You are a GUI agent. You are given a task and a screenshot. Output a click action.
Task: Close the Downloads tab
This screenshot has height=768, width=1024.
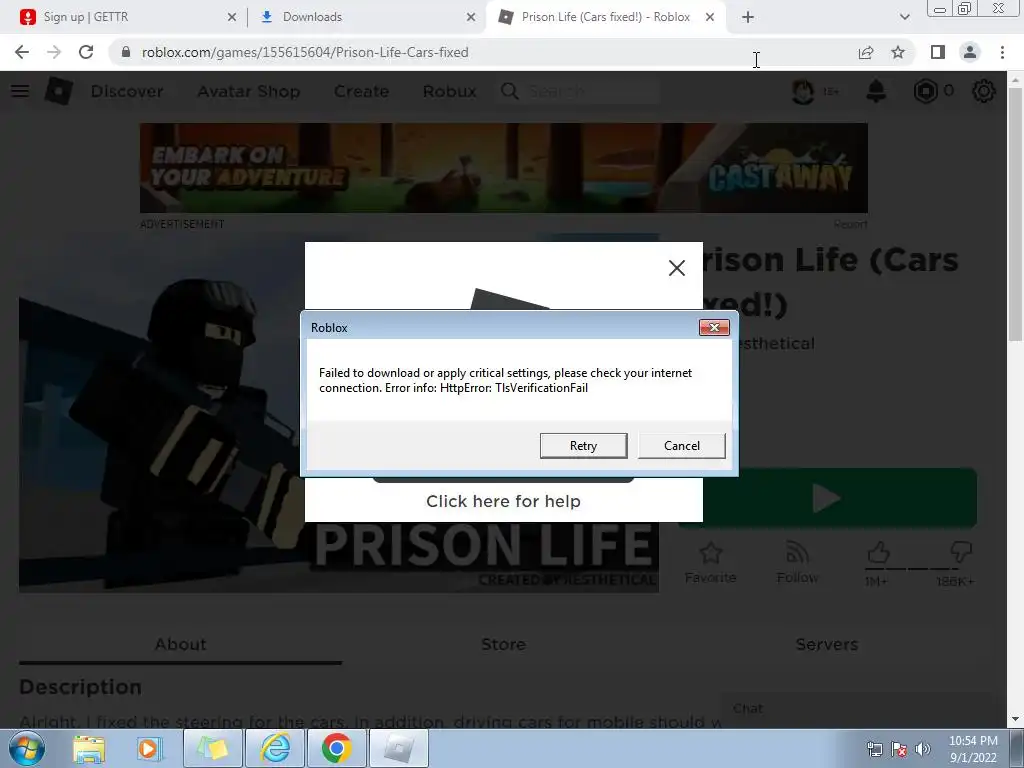[471, 18]
